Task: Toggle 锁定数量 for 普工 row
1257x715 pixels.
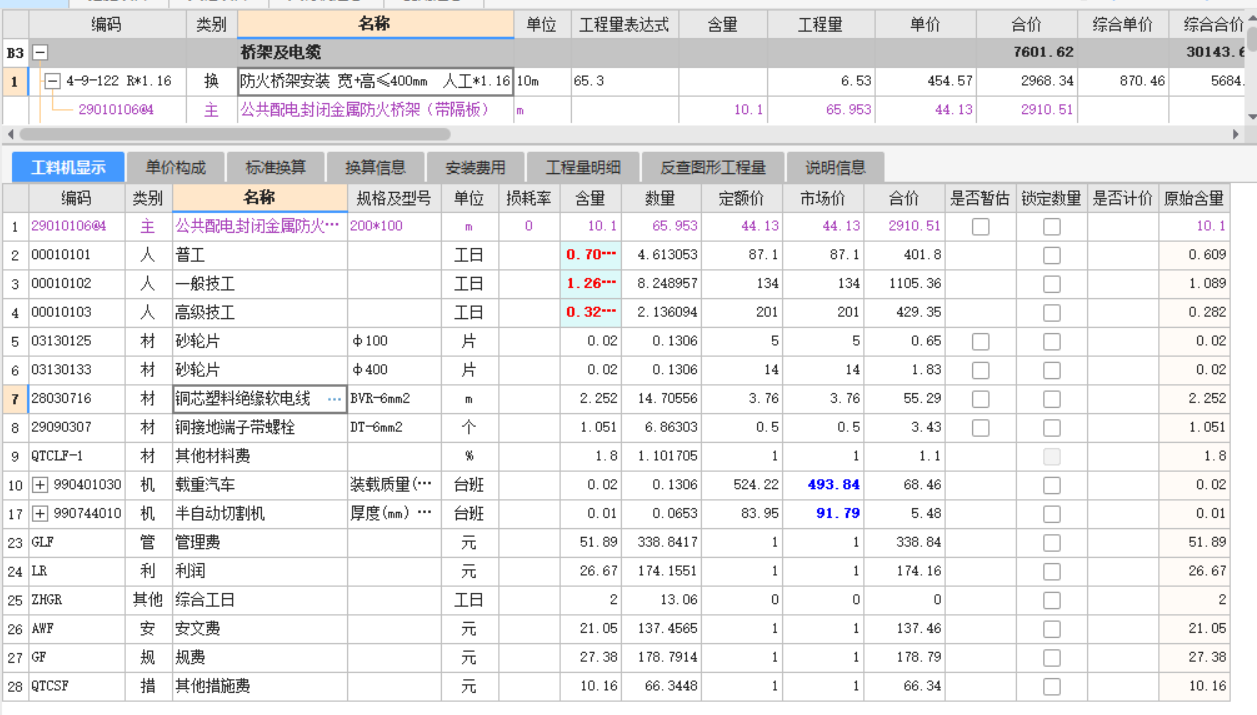Action: (1052, 256)
